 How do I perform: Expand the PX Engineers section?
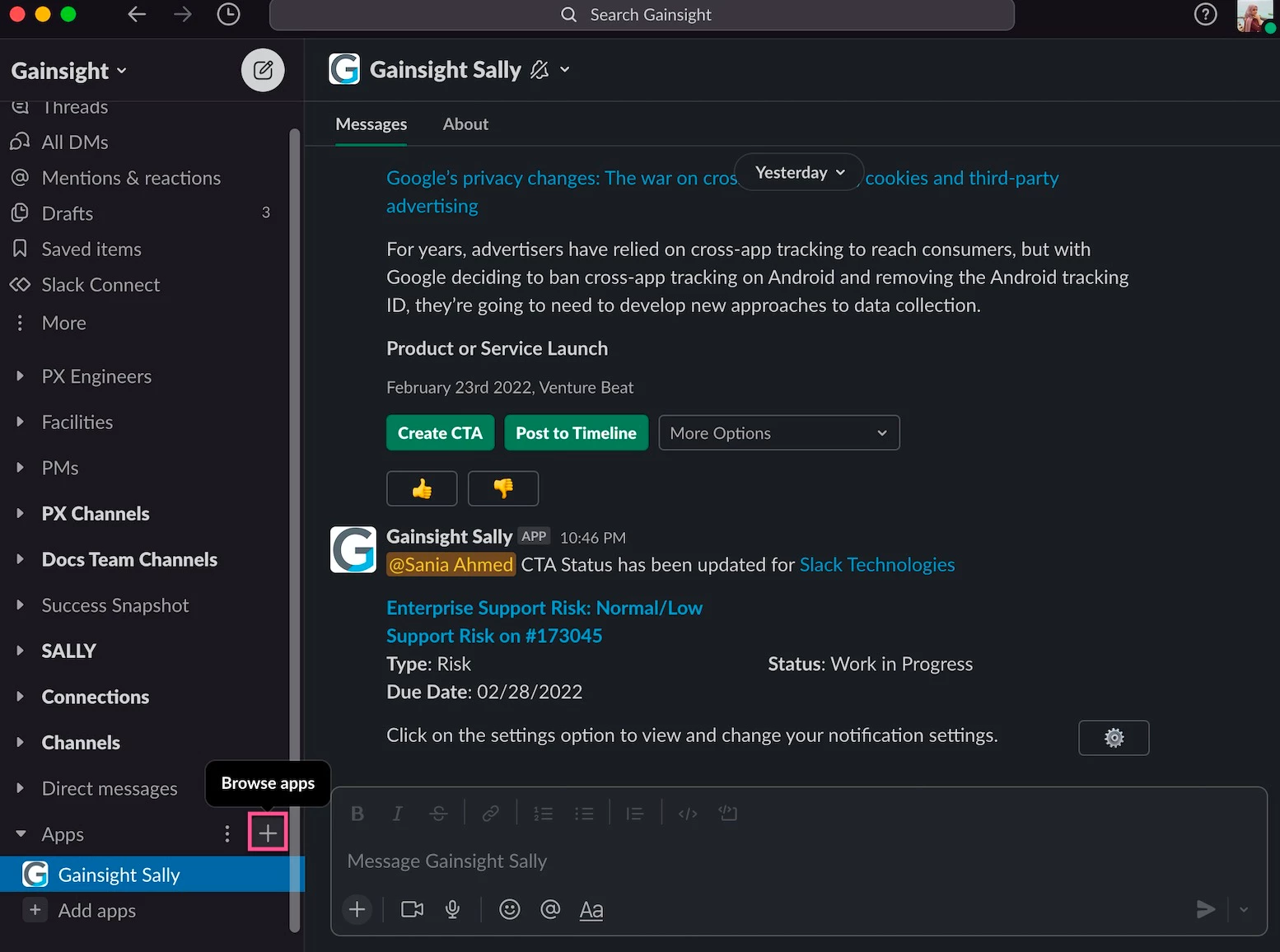[x=21, y=376]
